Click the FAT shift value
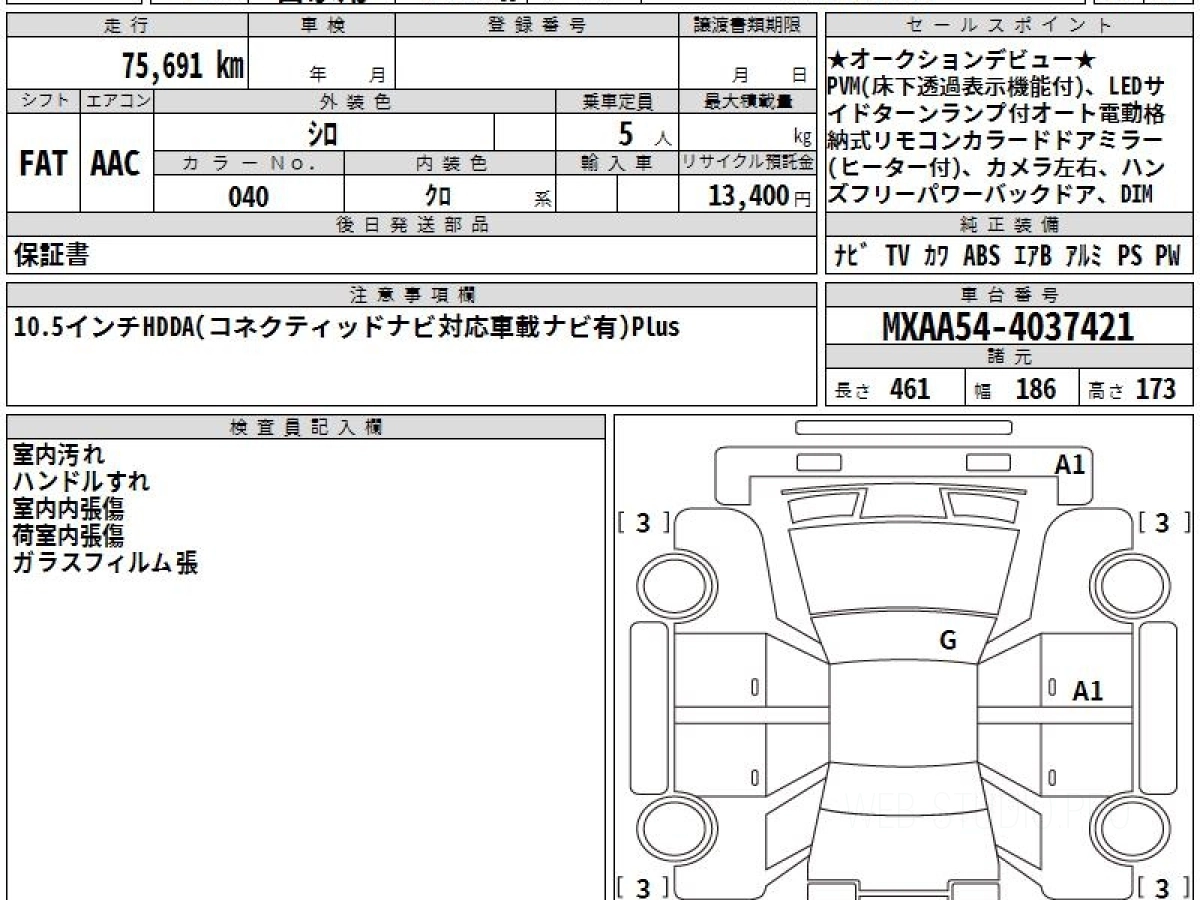Image resolution: width=1200 pixels, height=900 pixels. point(43,164)
